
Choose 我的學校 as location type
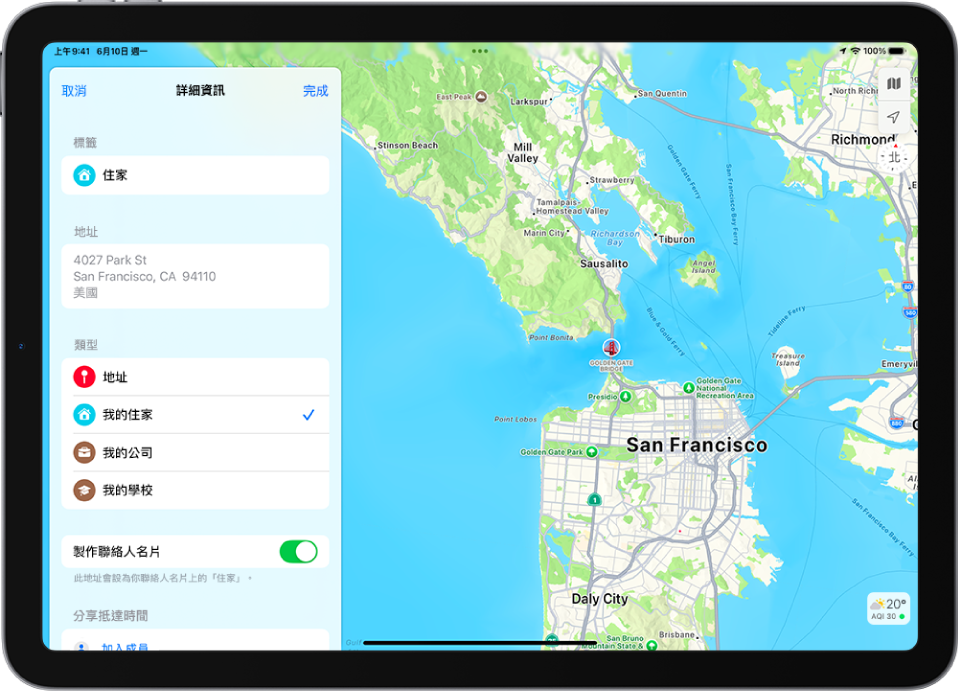click(195, 490)
